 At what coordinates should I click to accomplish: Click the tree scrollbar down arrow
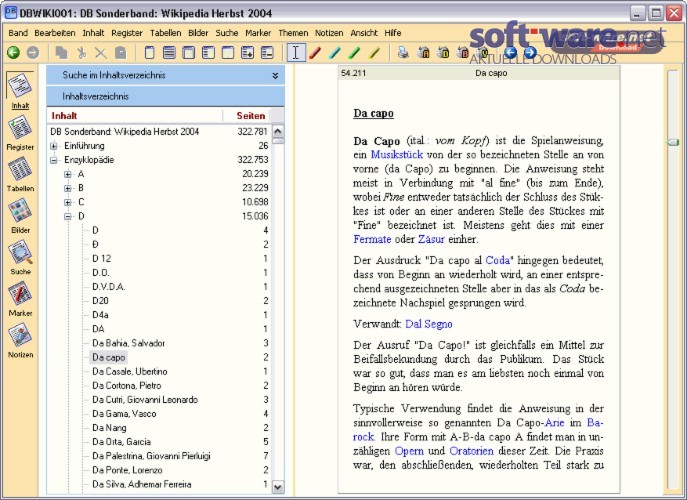click(x=278, y=486)
